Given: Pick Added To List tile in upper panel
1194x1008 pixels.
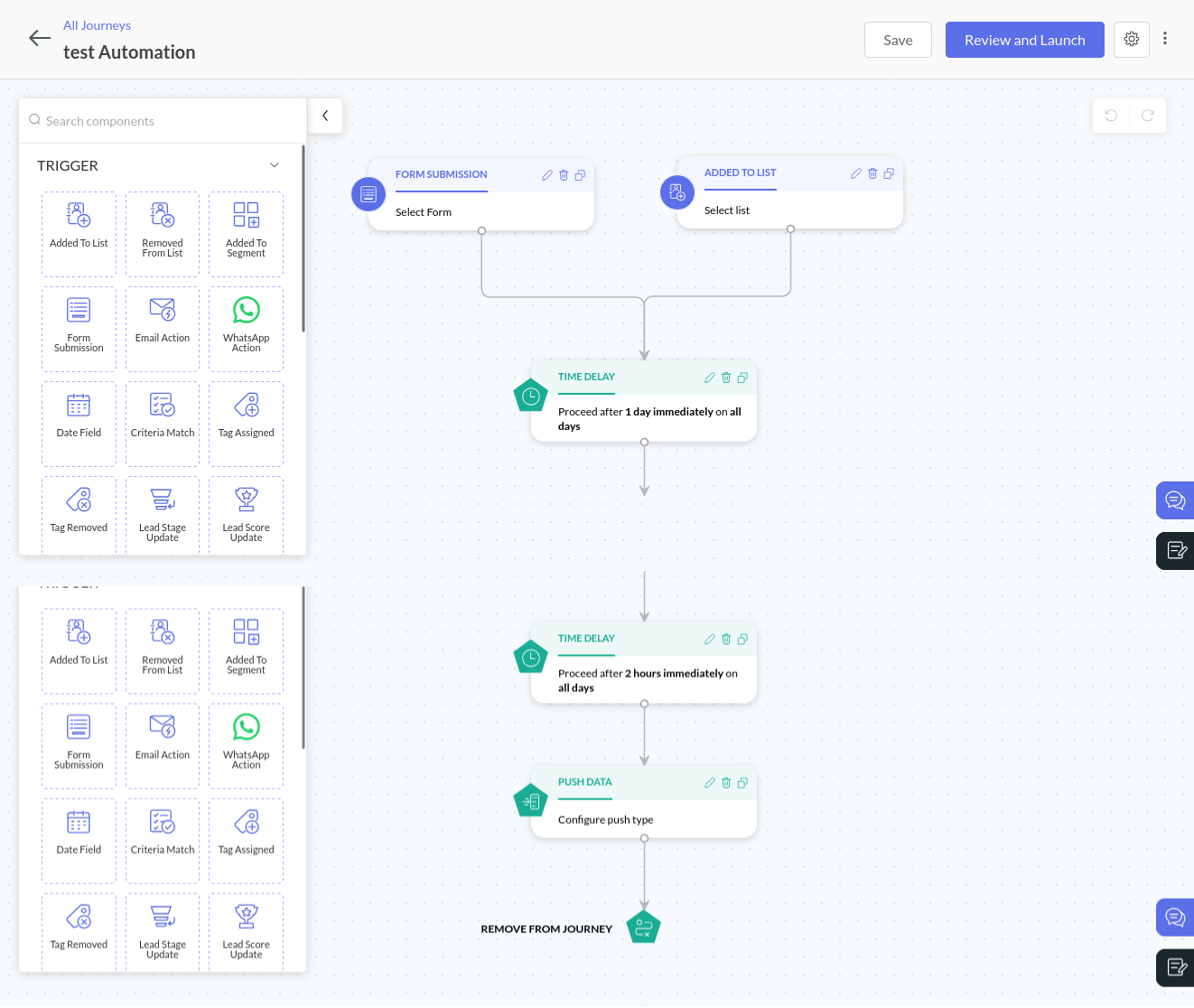Looking at the screenshot, I should [x=79, y=234].
